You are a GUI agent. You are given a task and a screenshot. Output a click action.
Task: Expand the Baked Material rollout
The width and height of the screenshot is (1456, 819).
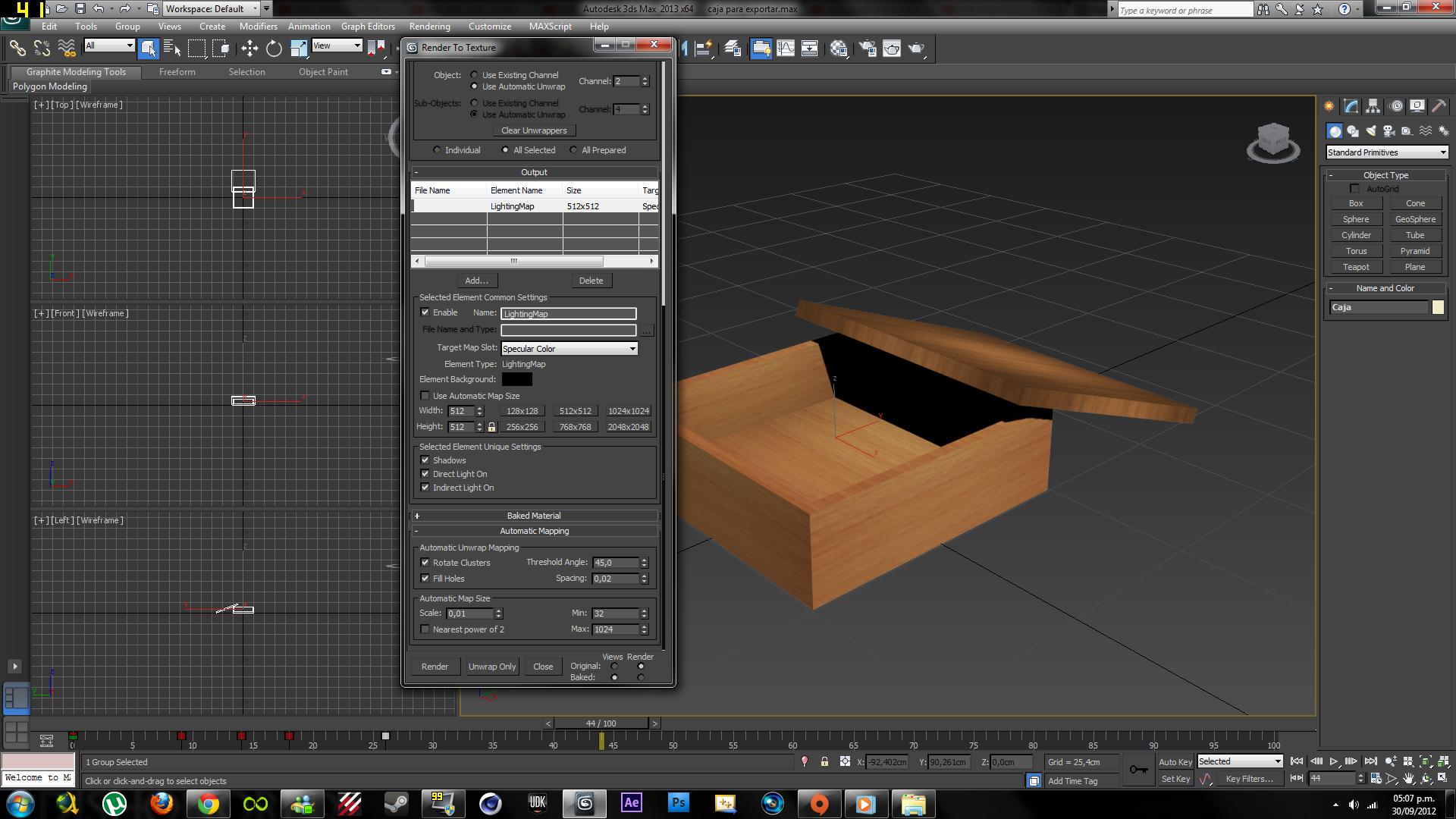tap(534, 516)
